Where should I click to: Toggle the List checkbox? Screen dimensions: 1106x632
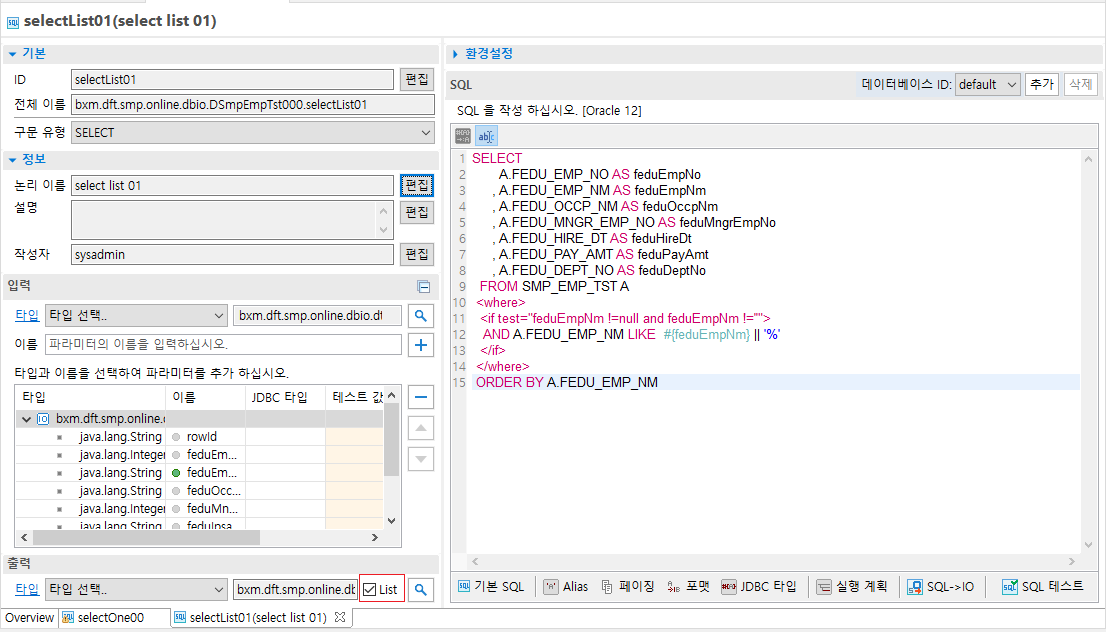370,590
